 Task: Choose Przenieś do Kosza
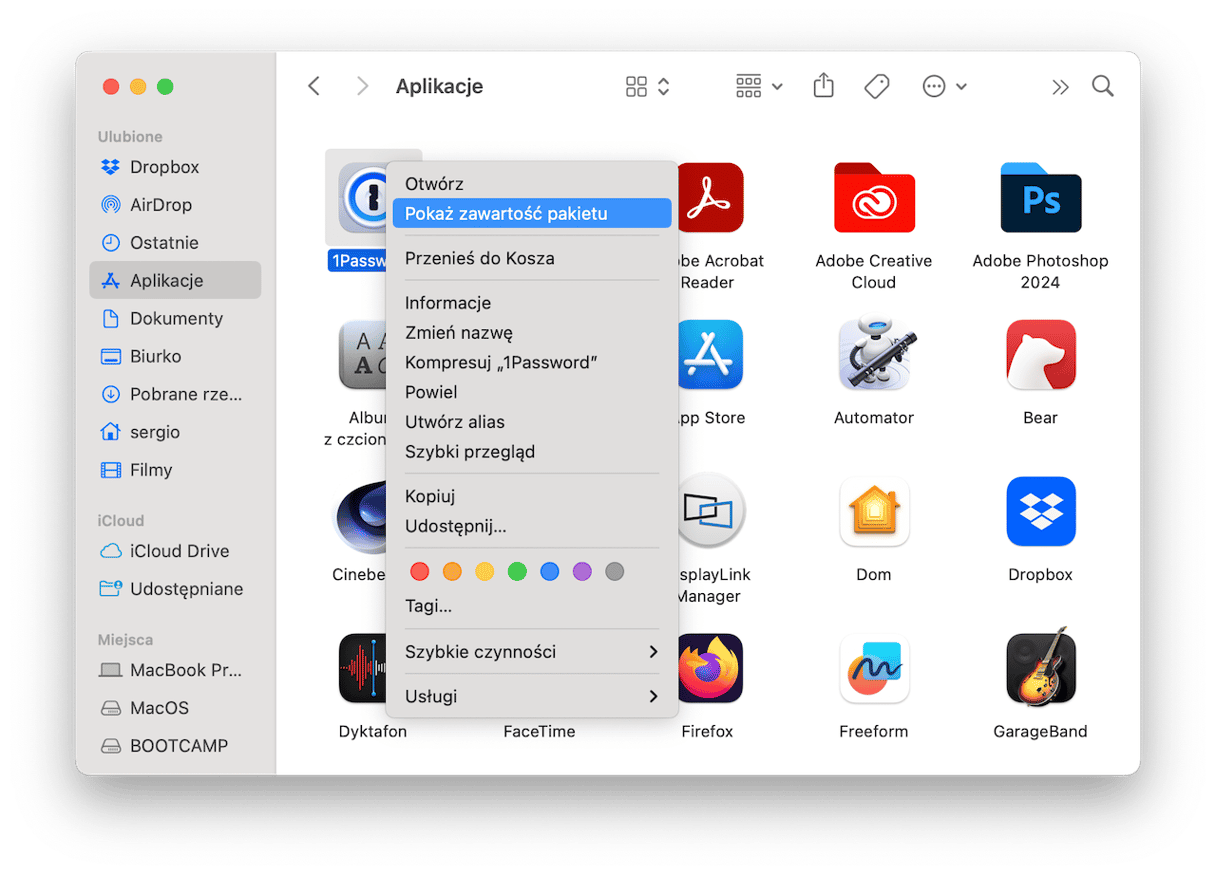coord(532,258)
